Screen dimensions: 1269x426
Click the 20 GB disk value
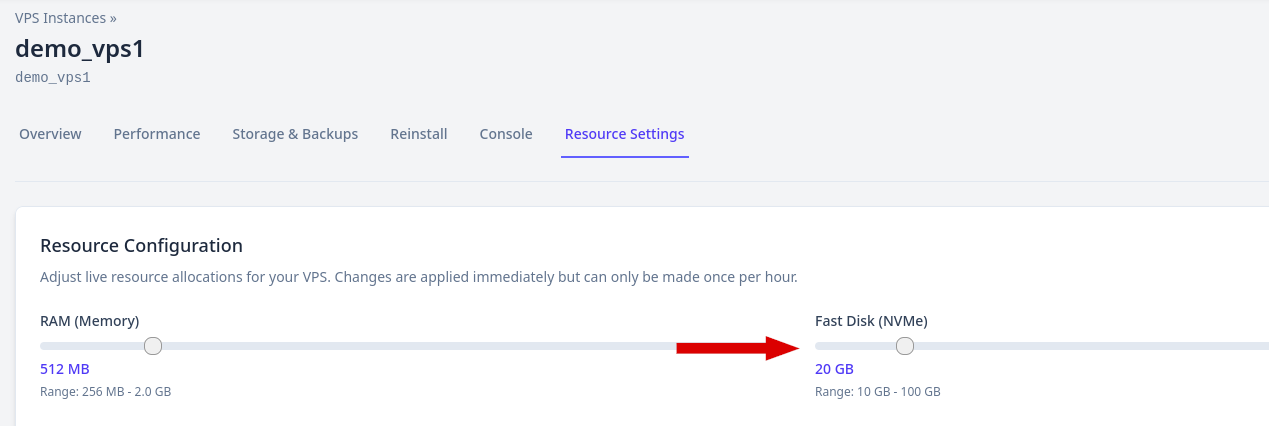pyautogui.click(x=834, y=369)
